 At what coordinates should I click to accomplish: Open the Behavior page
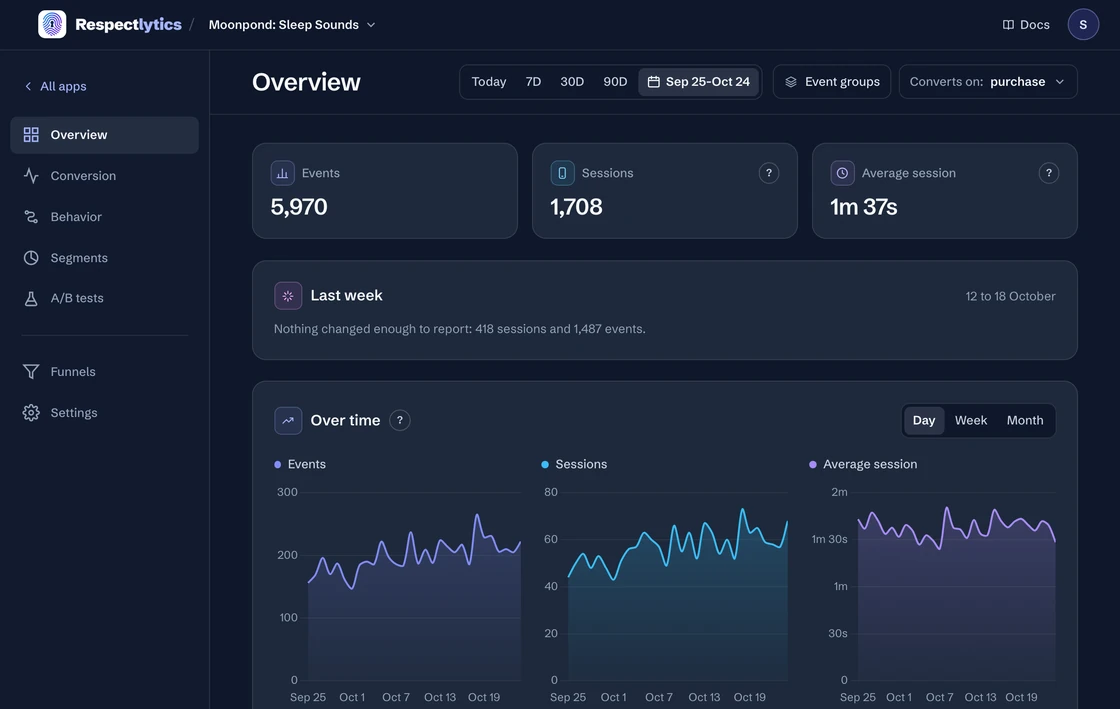coord(104,217)
